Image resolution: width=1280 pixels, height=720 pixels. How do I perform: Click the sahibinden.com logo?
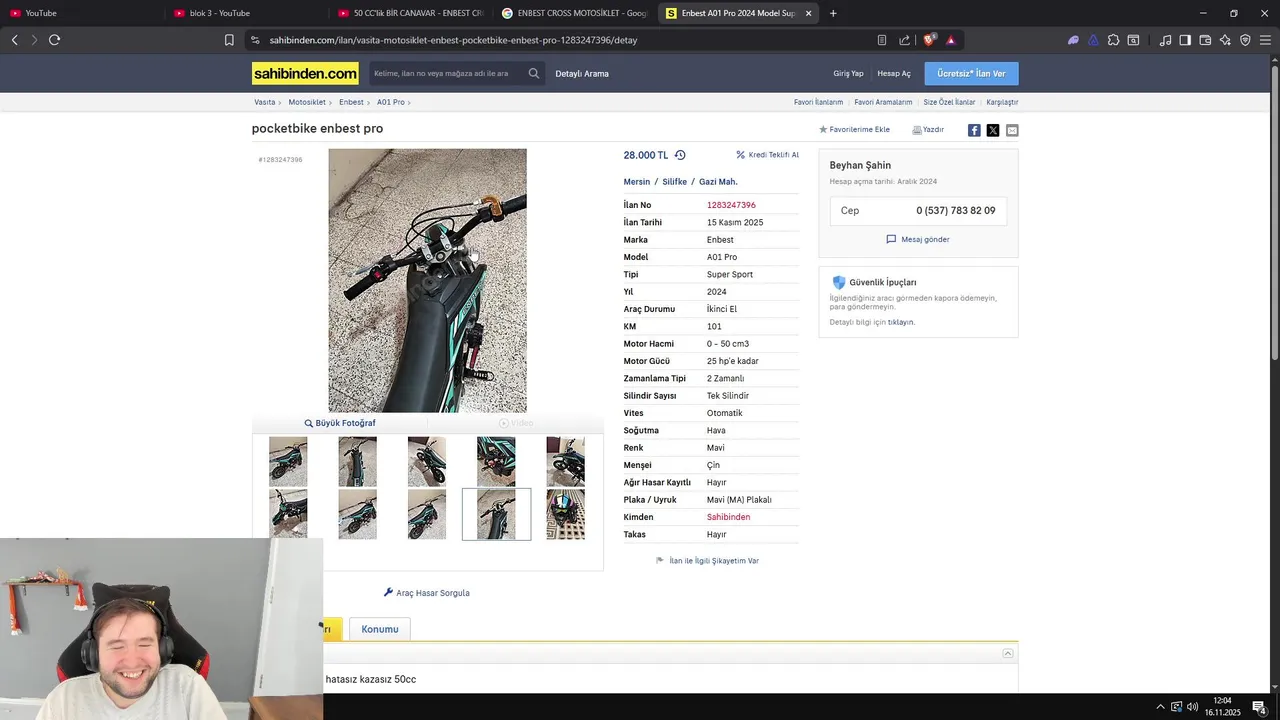point(305,73)
